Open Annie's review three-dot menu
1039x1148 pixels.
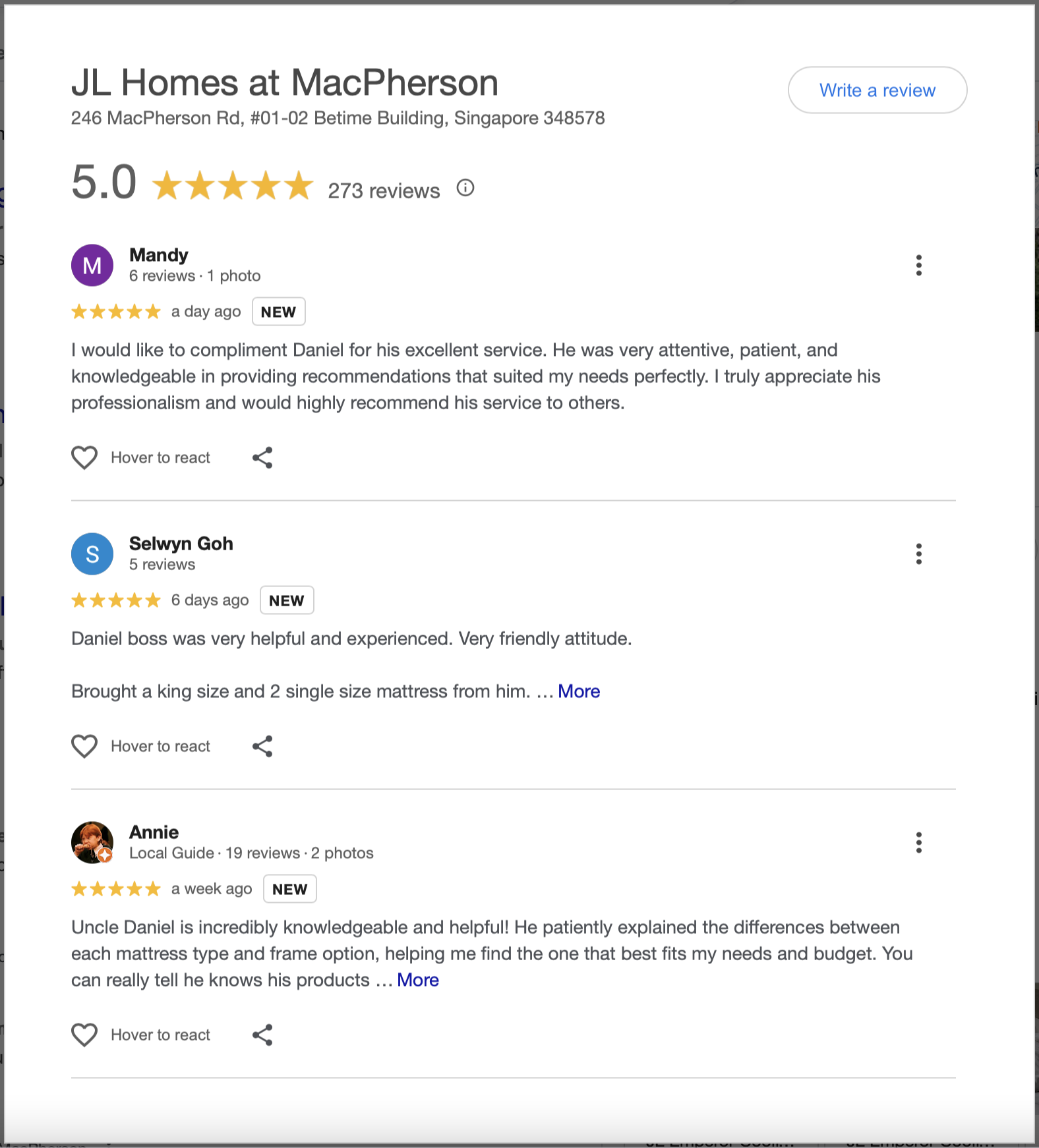pos(918,842)
